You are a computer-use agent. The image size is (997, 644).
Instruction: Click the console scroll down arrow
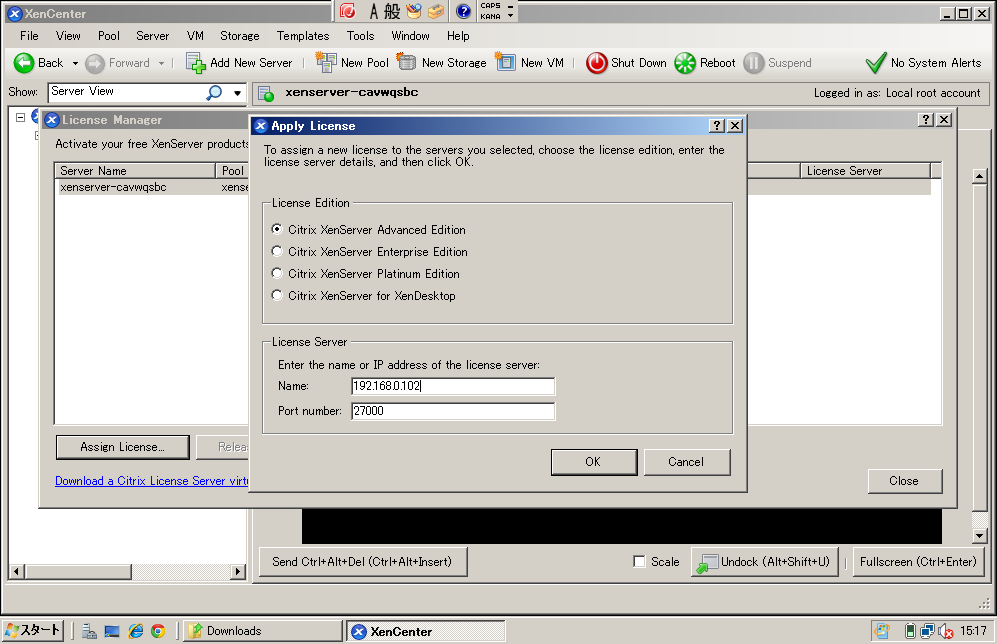(x=979, y=536)
